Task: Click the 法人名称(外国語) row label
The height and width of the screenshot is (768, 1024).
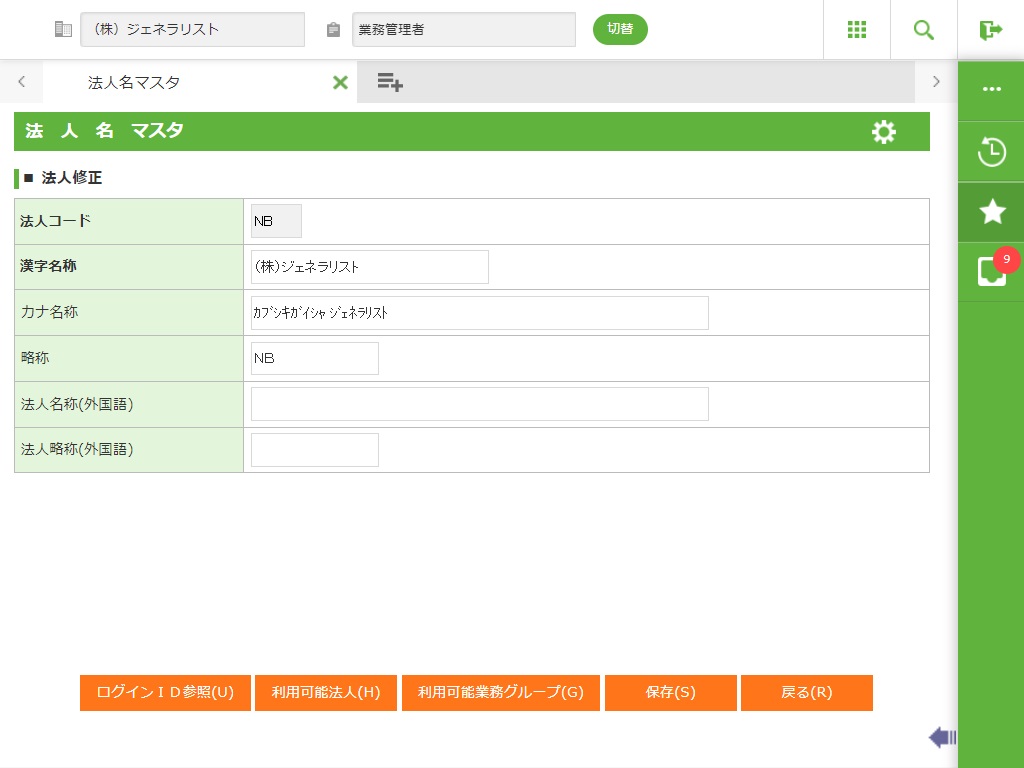Action: pyautogui.click(x=76, y=404)
